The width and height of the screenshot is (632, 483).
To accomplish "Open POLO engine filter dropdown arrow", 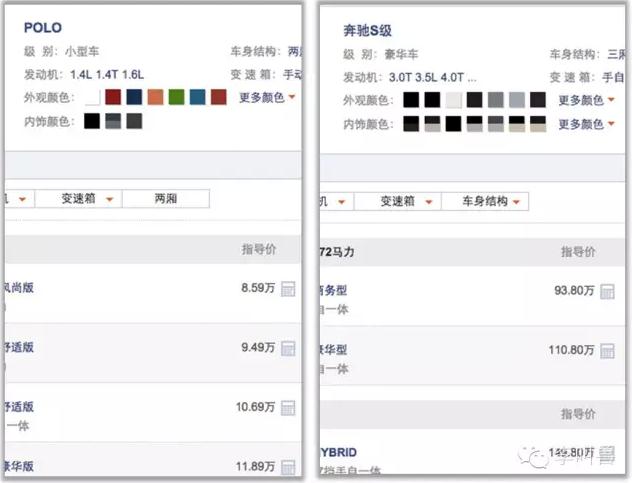I will [x=22, y=199].
